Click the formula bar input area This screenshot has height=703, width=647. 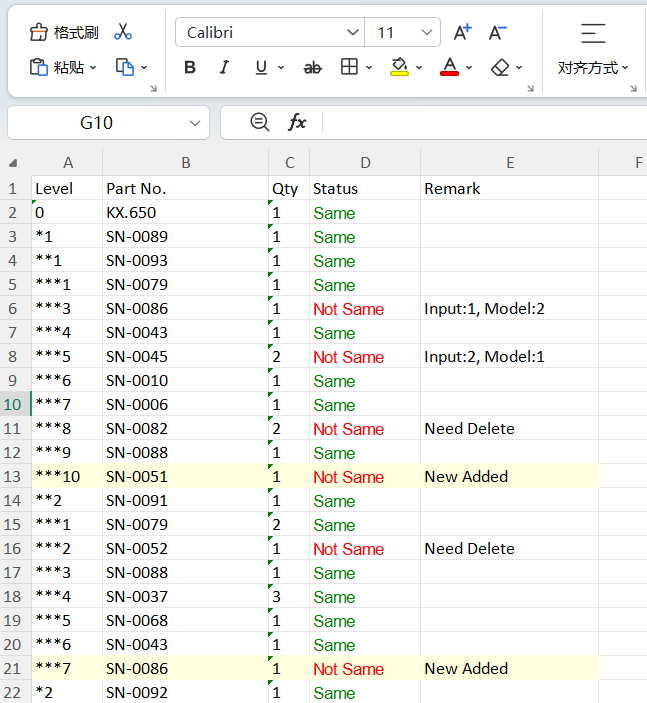(x=484, y=123)
